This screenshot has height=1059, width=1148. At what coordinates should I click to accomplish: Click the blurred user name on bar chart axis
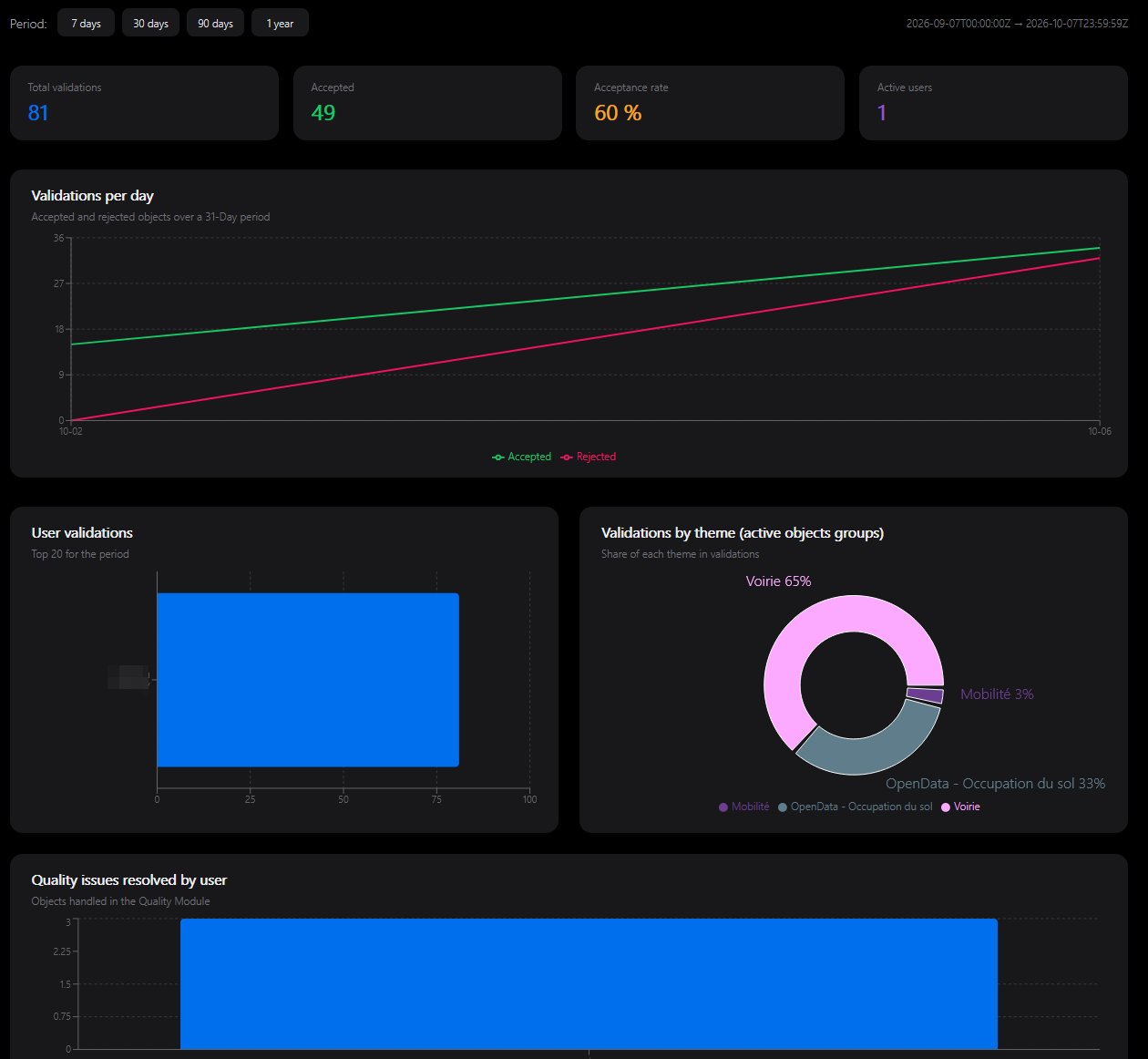coord(128,677)
